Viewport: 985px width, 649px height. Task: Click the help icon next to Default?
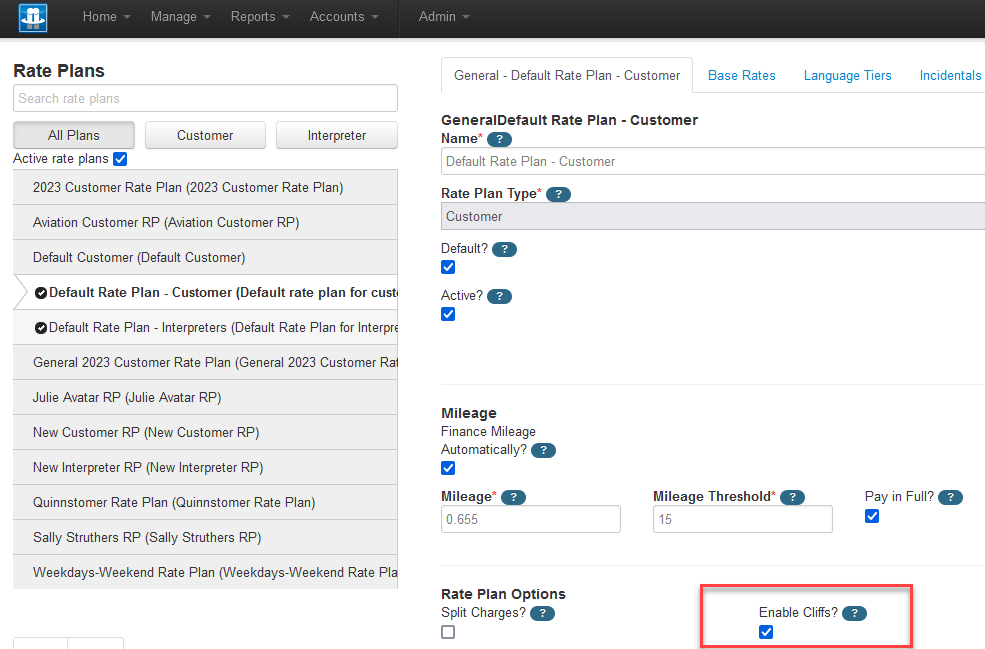pyautogui.click(x=504, y=249)
